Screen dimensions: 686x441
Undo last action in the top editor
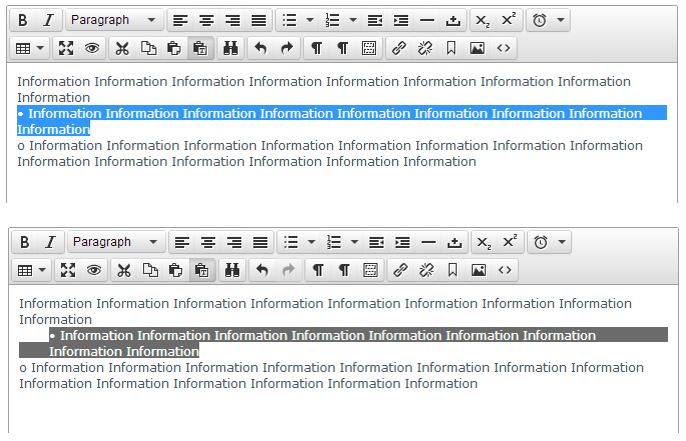(261, 48)
